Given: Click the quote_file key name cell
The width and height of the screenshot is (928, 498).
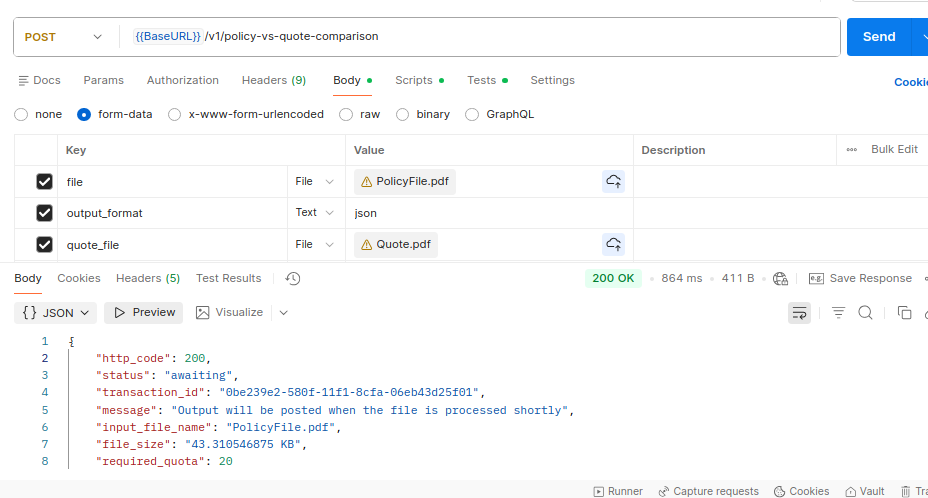Looking at the screenshot, I should point(172,245).
